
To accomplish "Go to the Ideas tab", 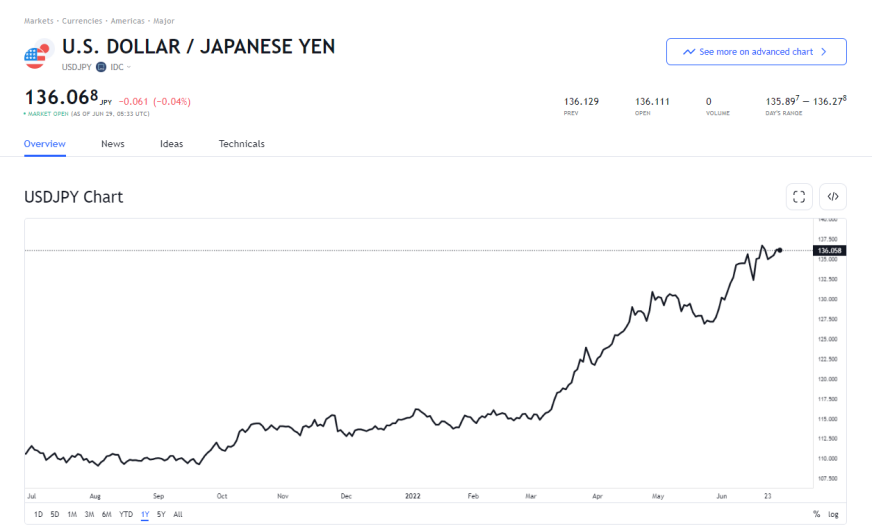I will pos(171,144).
